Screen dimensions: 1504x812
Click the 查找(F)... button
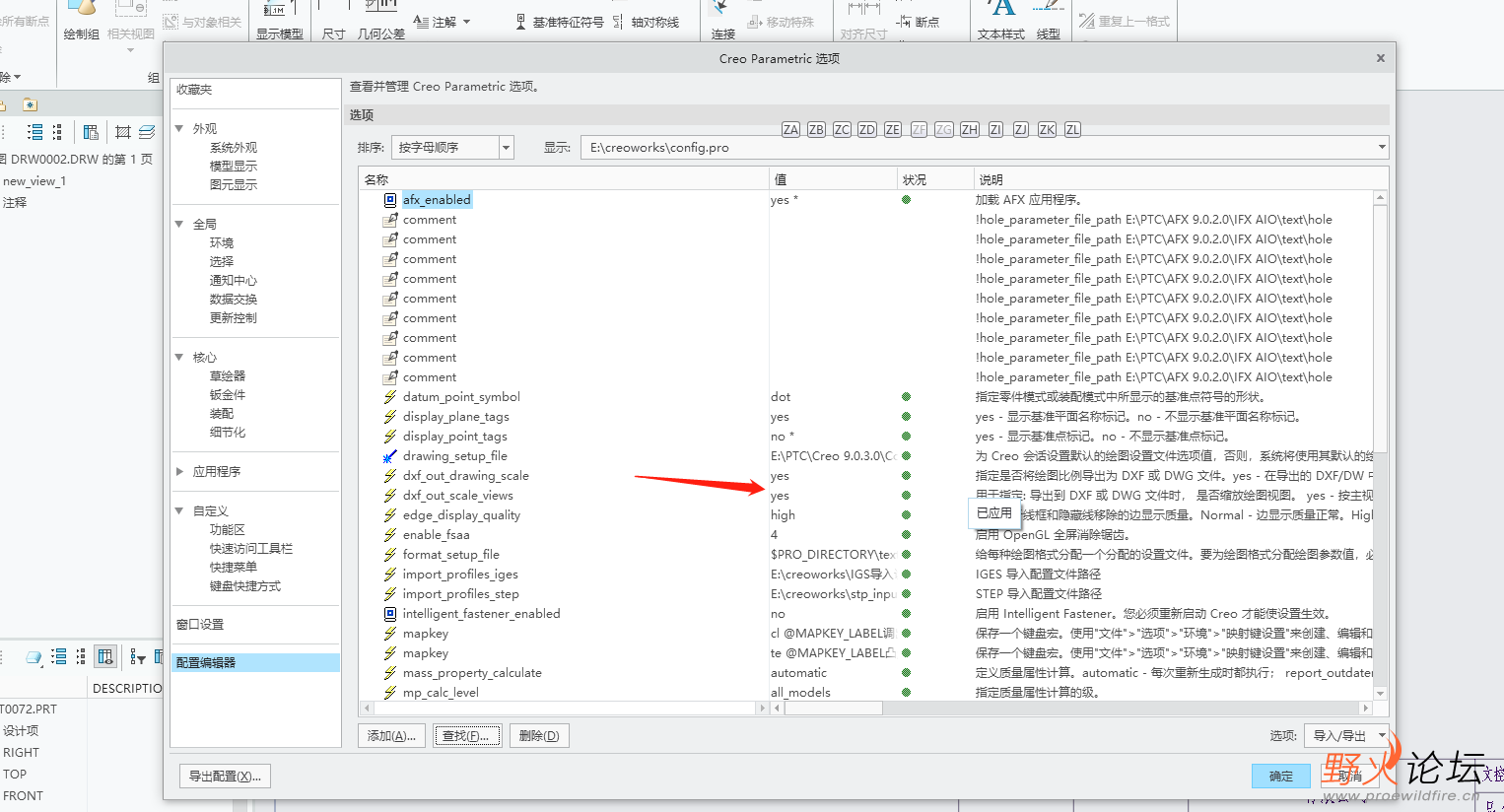click(x=467, y=736)
